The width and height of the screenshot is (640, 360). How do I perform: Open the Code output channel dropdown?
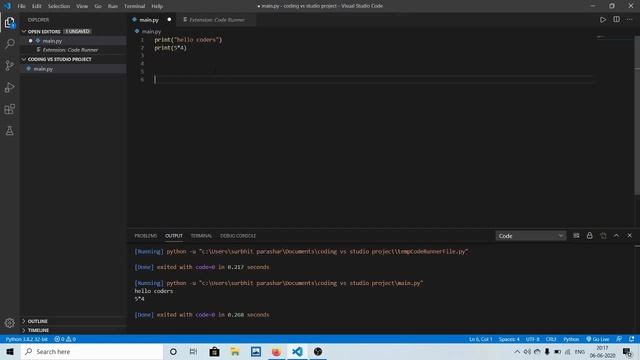tap(531, 236)
